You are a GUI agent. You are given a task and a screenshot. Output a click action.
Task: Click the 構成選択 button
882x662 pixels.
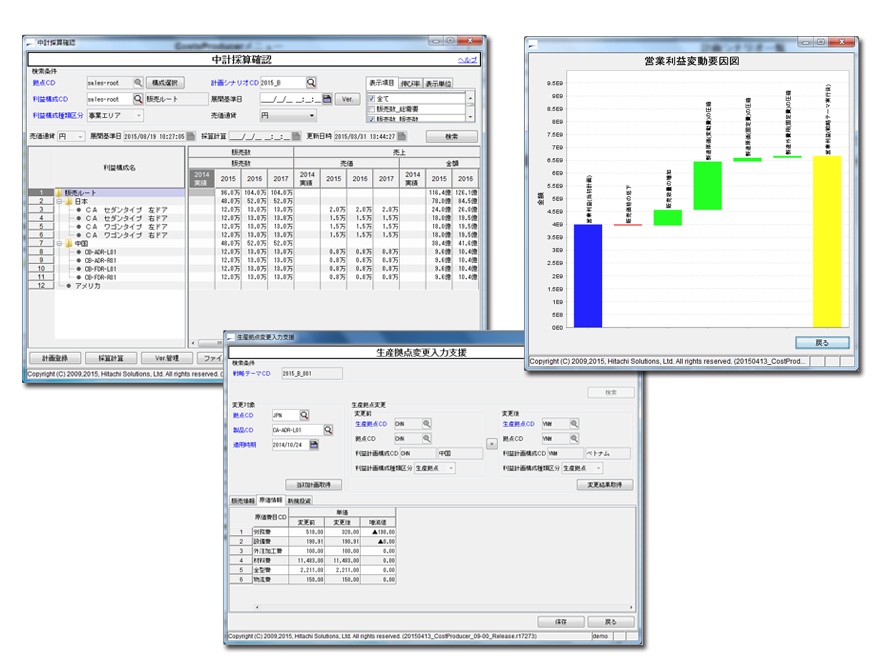[x=165, y=83]
